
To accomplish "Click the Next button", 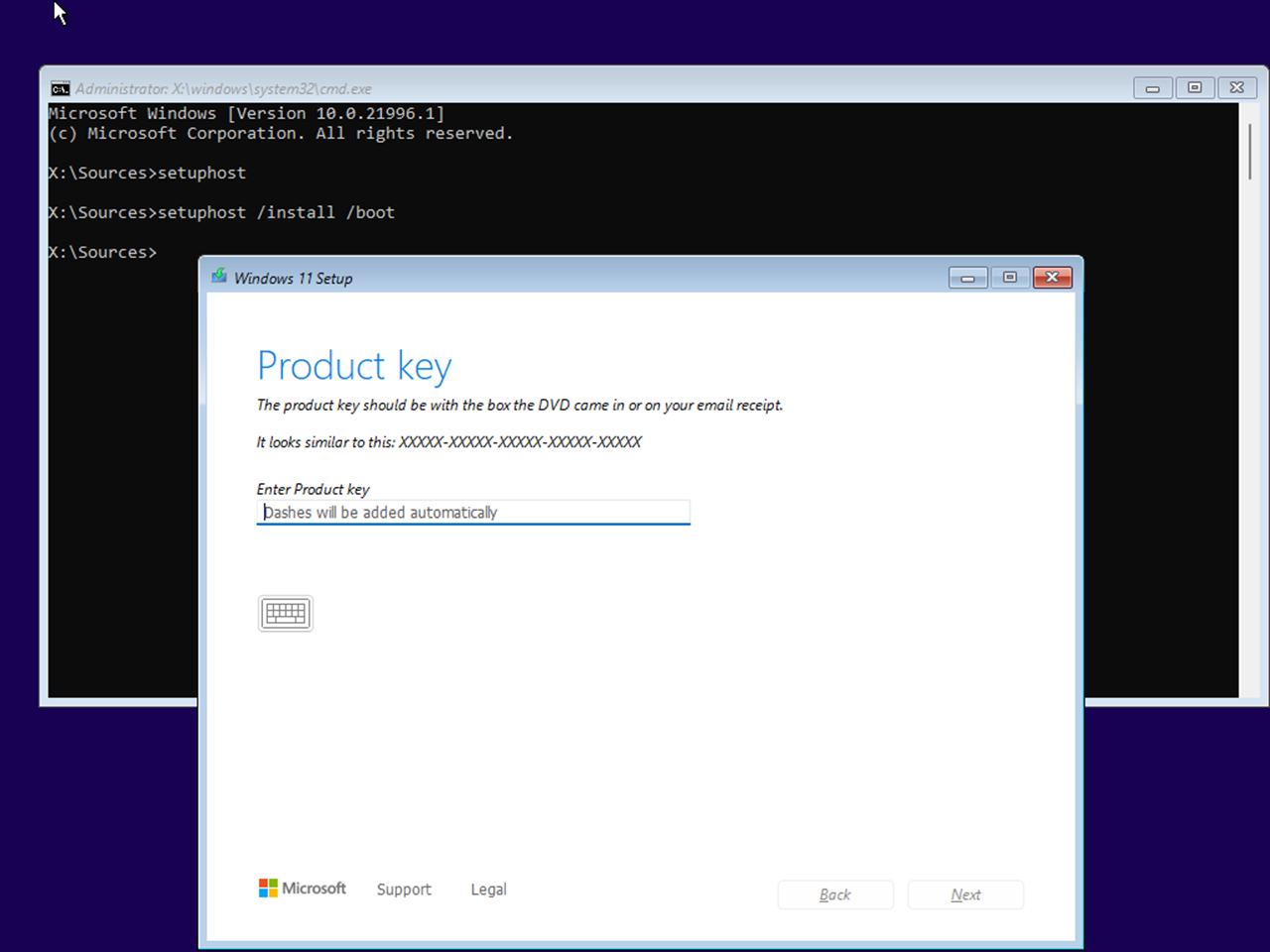I will point(965,894).
